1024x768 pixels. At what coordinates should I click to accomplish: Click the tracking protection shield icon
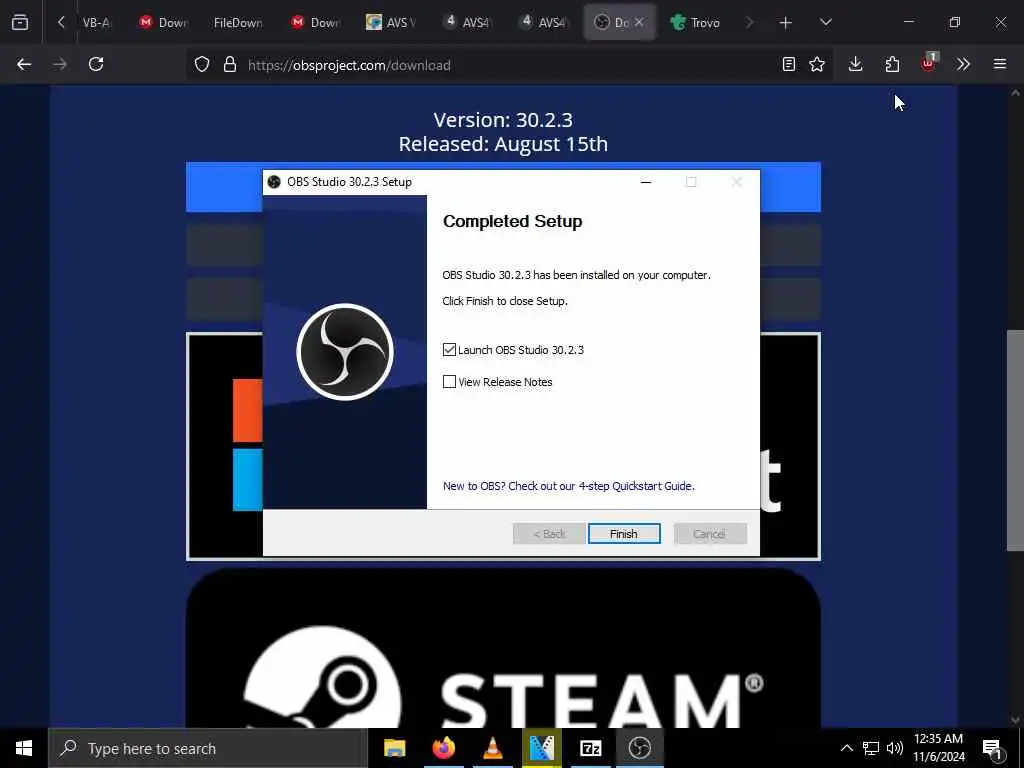click(202, 65)
